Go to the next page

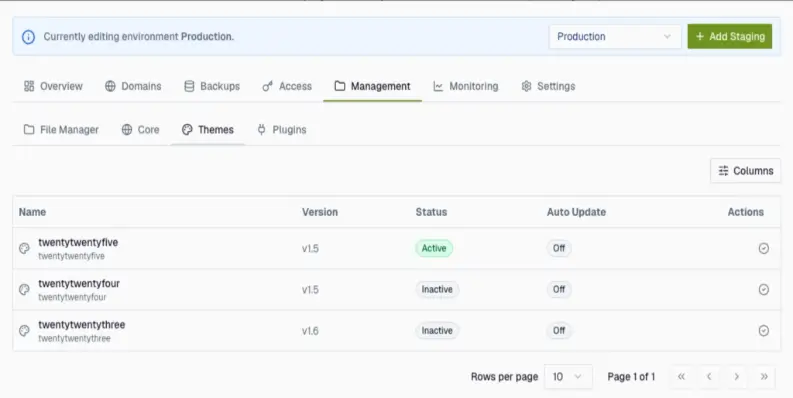tap(736, 377)
